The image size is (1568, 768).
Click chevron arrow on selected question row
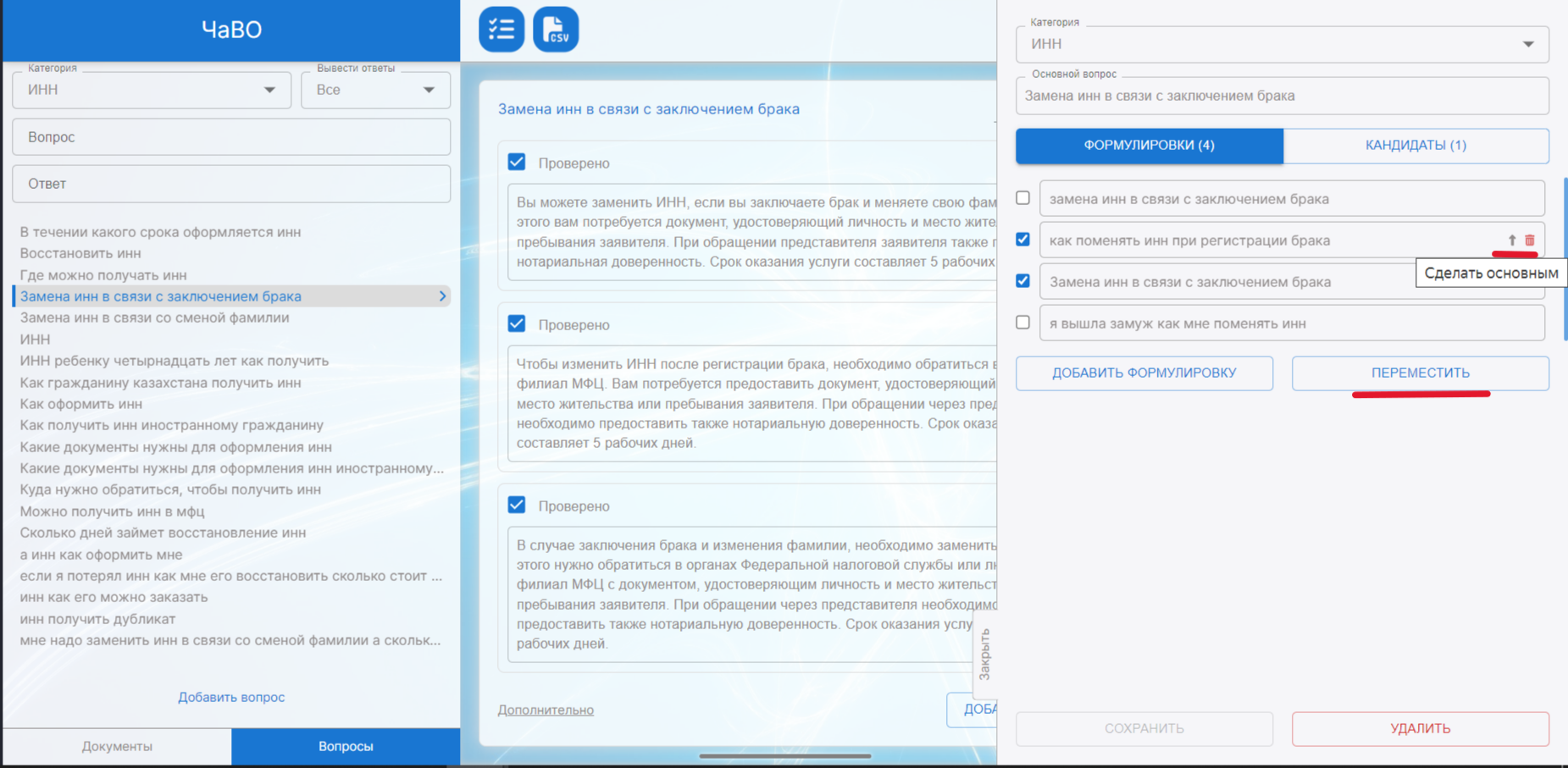pos(442,296)
